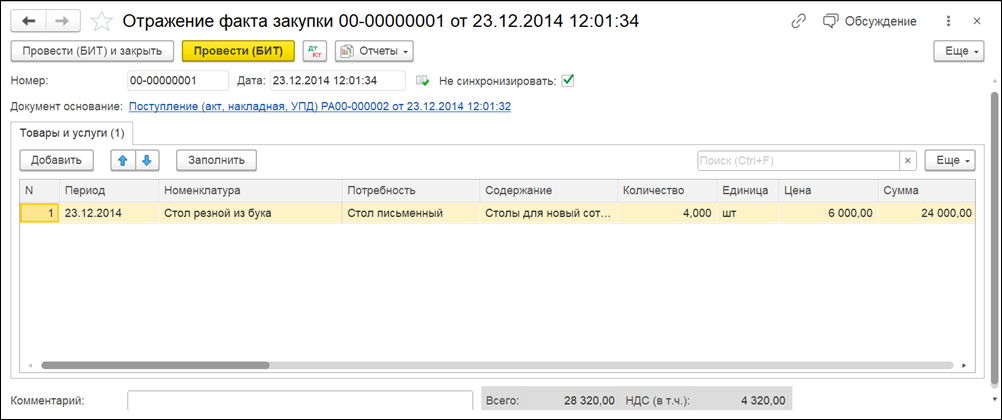The image size is (1002, 420).
Task: Select the row number 1 cell
Action: (40, 213)
